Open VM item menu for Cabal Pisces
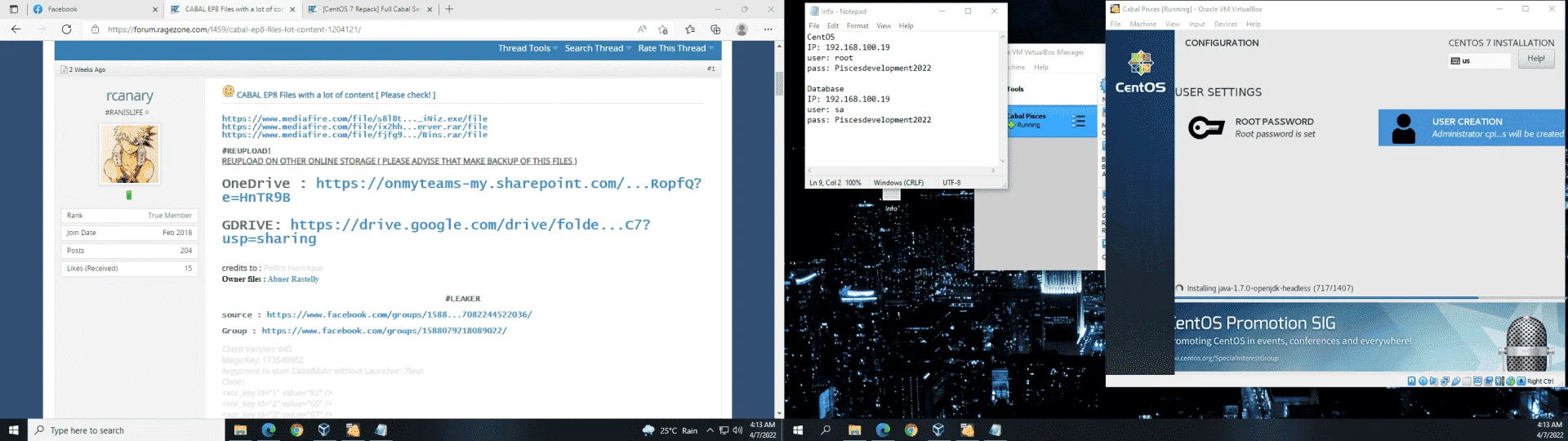The height and width of the screenshot is (441, 1568). click(x=1079, y=121)
